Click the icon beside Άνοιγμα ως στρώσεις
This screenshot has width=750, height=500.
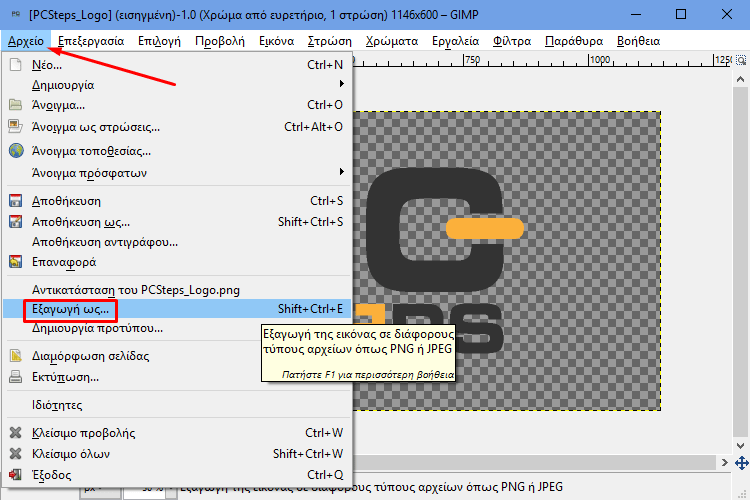15,126
